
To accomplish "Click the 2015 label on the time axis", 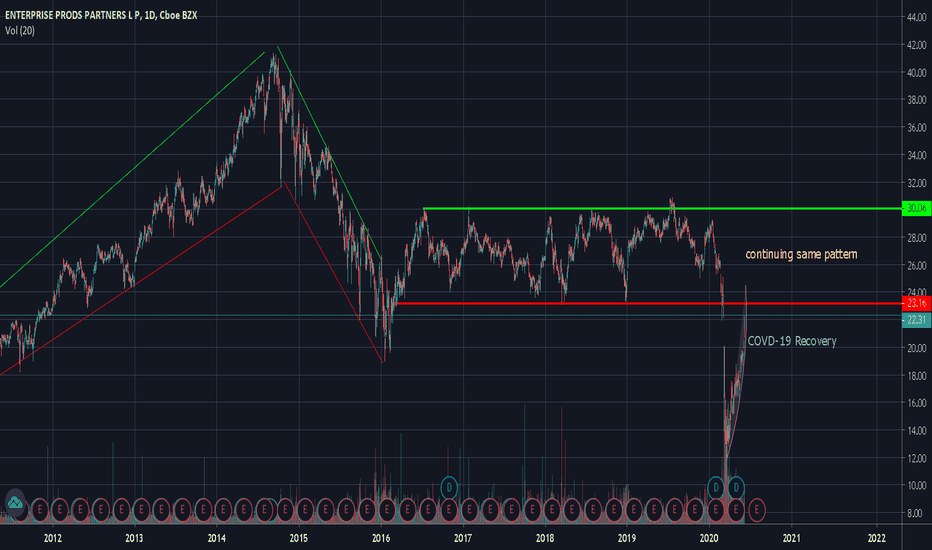I will (x=298, y=538).
